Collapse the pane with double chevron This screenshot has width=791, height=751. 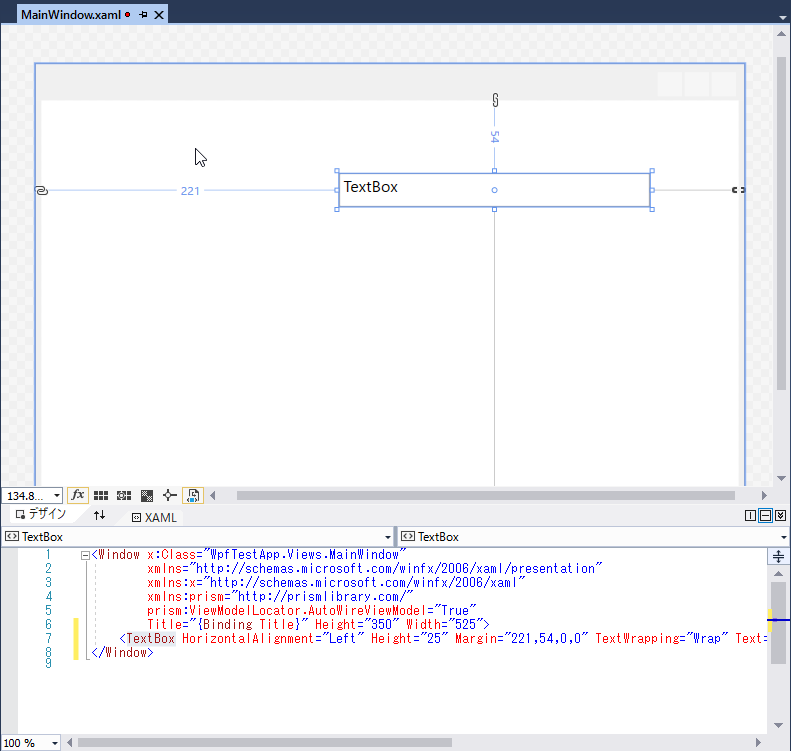pyautogui.click(x=780, y=515)
